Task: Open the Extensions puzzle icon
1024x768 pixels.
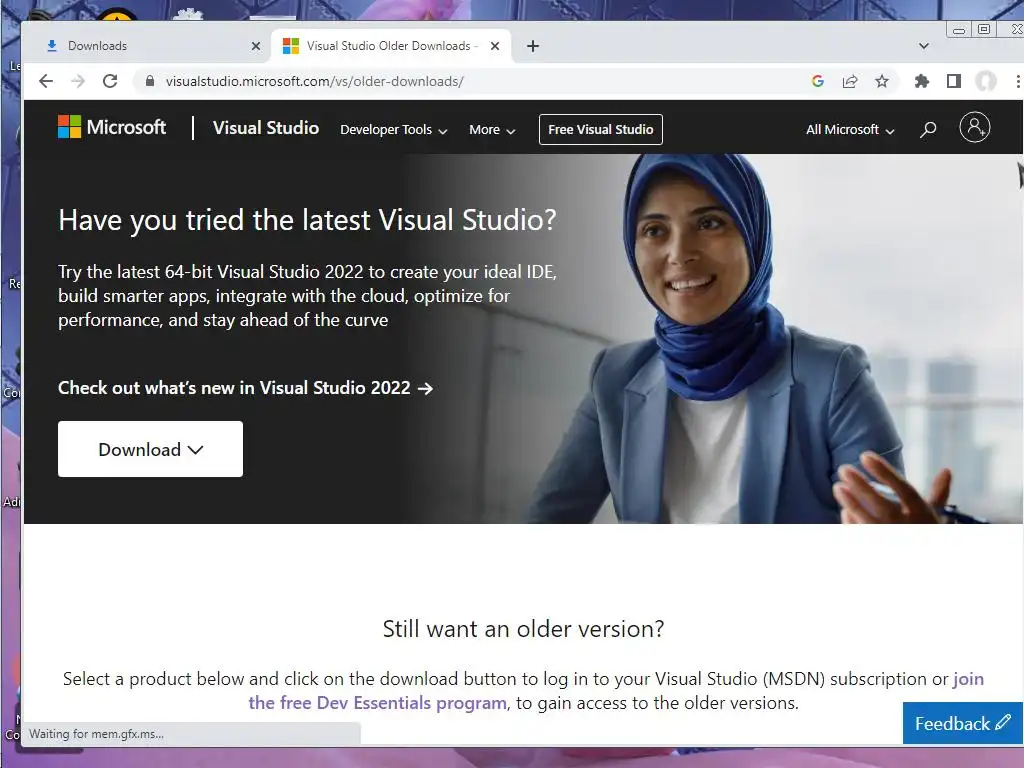Action: pos(921,81)
